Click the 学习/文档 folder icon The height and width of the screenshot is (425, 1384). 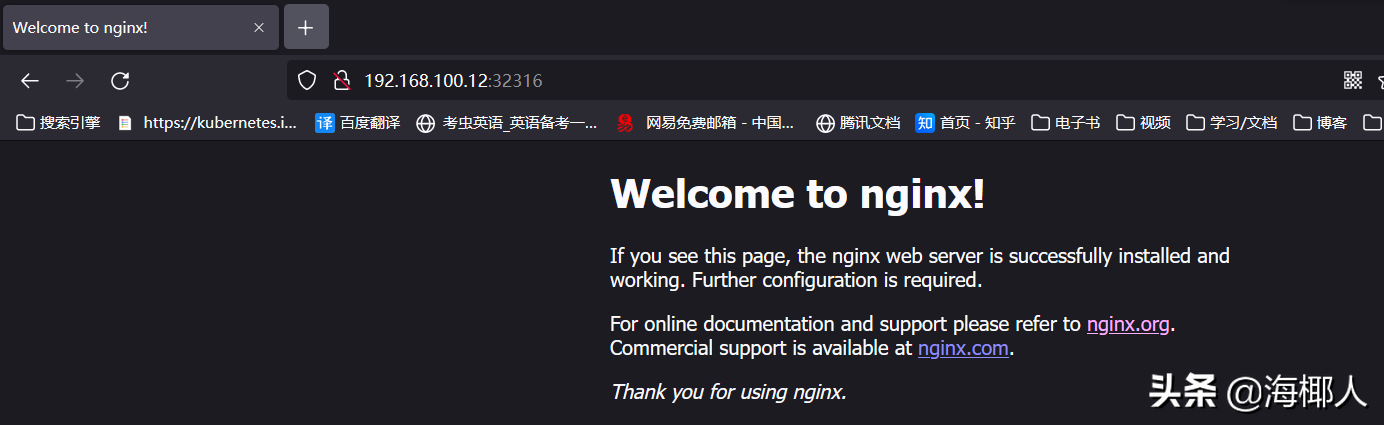1195,123
